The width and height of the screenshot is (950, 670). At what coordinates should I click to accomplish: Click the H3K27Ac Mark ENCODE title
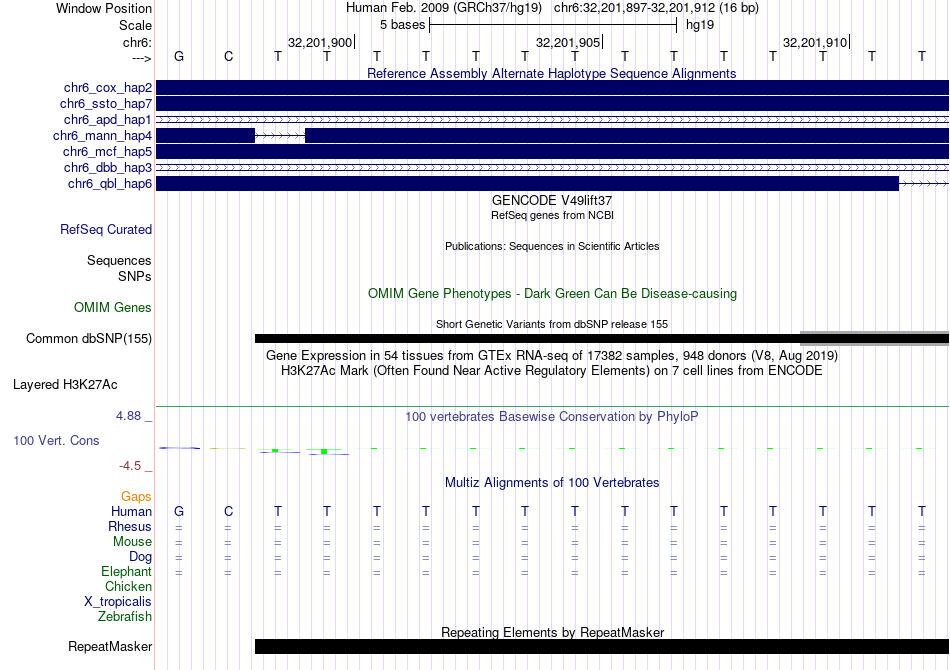tap(552, 371)
